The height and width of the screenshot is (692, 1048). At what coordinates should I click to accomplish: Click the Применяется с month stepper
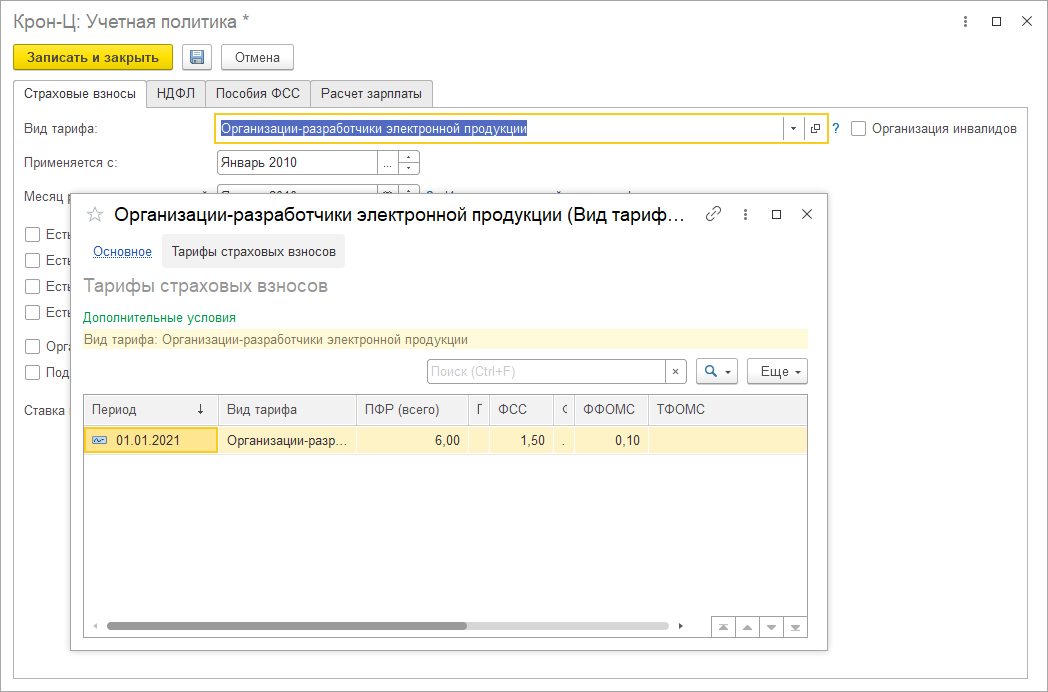click(x=408, y=162)
